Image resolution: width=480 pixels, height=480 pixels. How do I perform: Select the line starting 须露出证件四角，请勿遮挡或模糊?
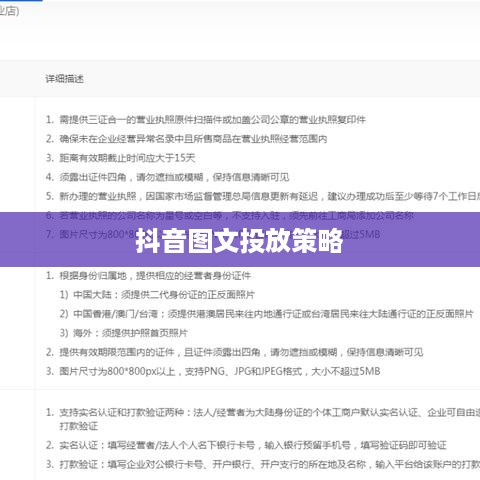coord(167,177)
